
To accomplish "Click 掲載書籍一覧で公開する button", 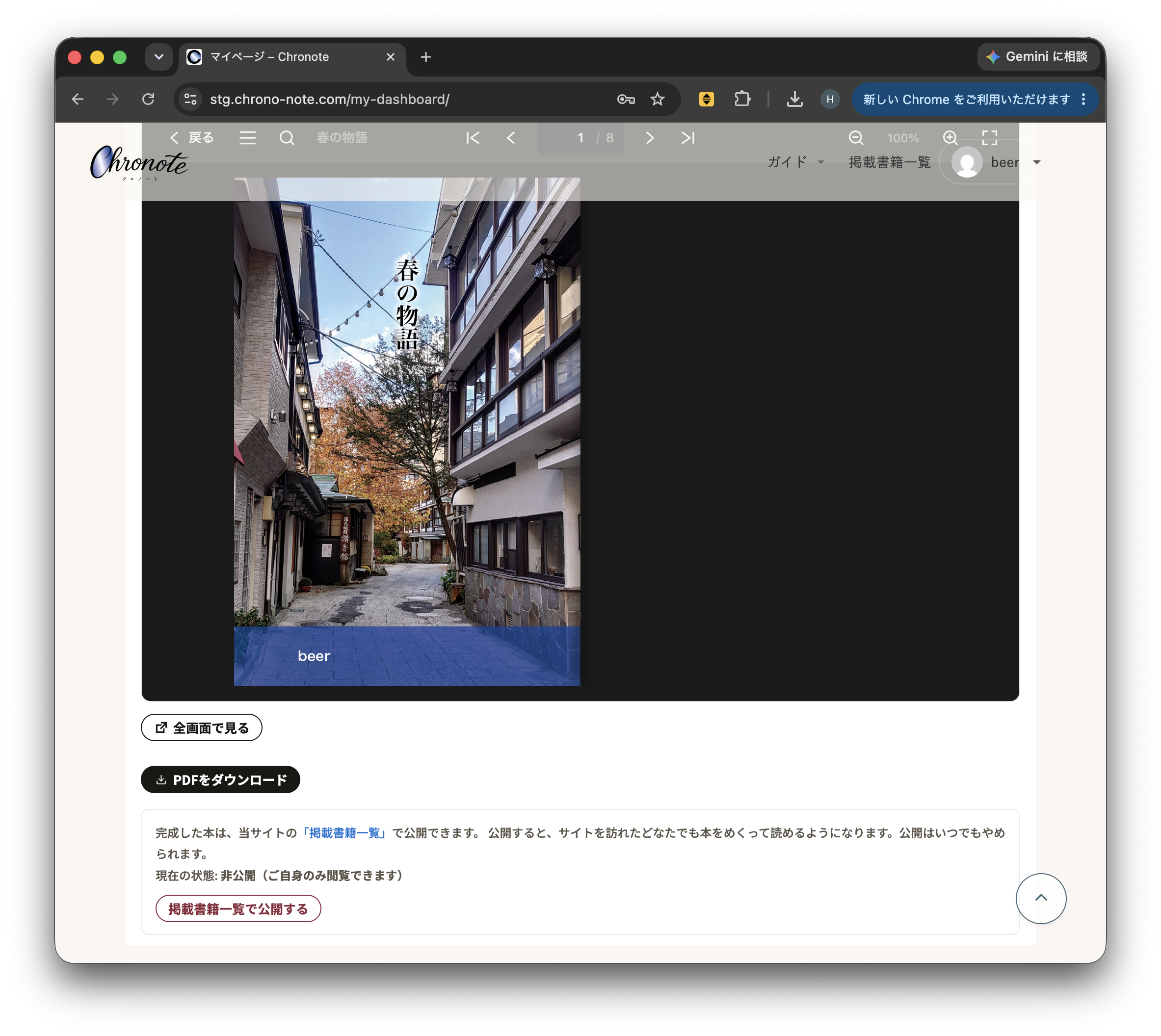I will 238,908.
